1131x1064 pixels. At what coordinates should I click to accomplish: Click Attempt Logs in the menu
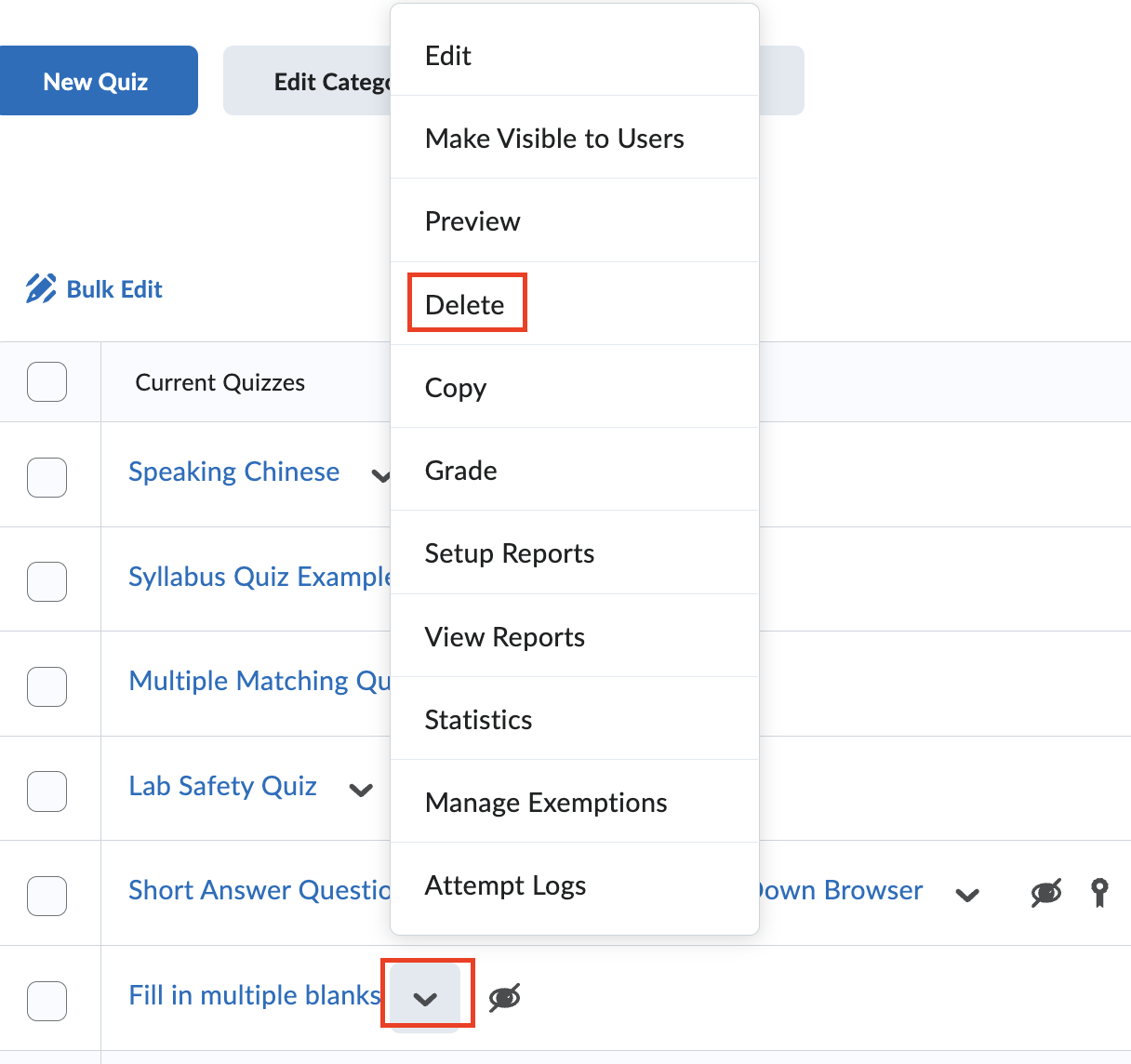coord(505,885)
